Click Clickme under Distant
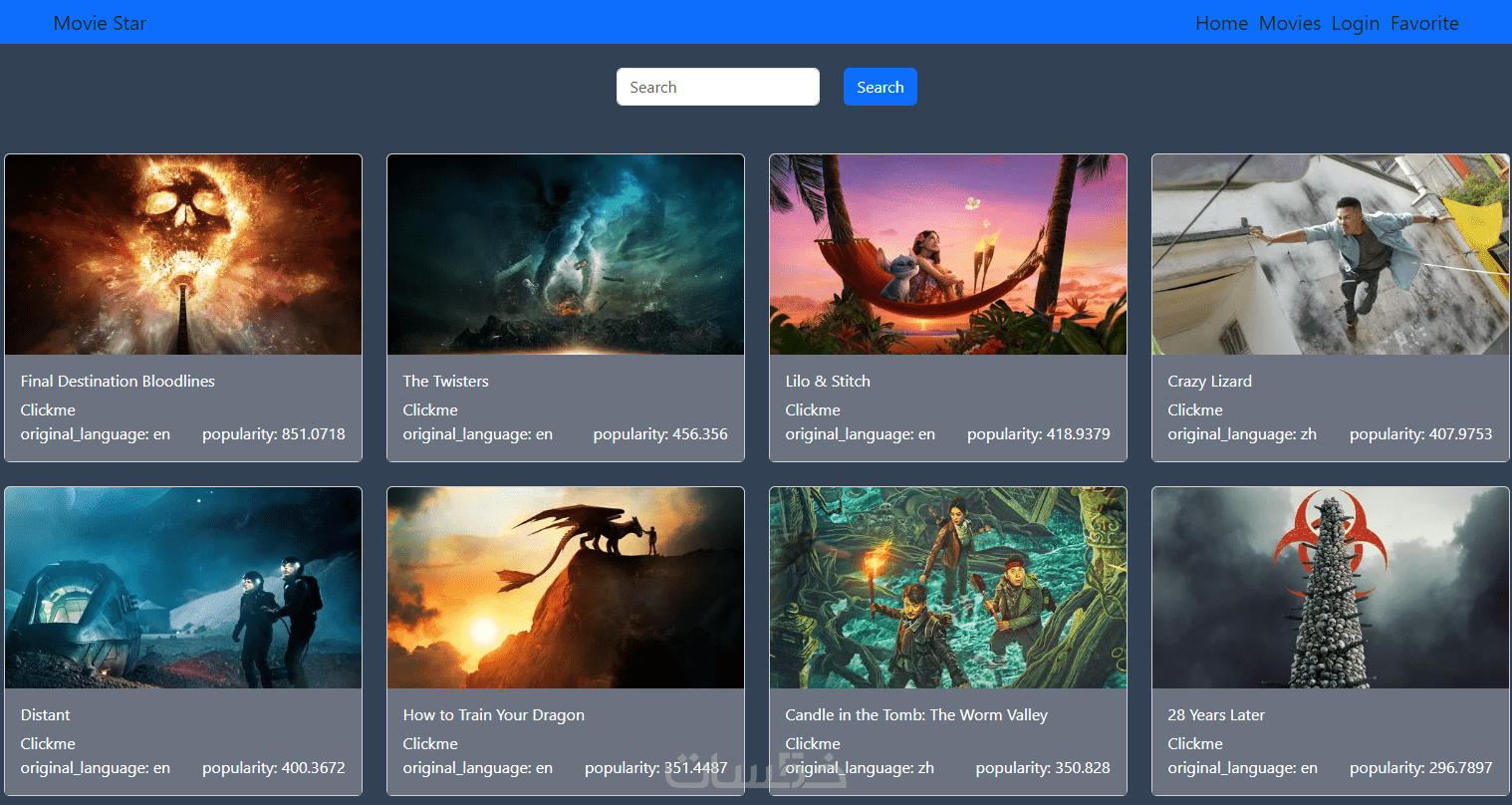 48,743
